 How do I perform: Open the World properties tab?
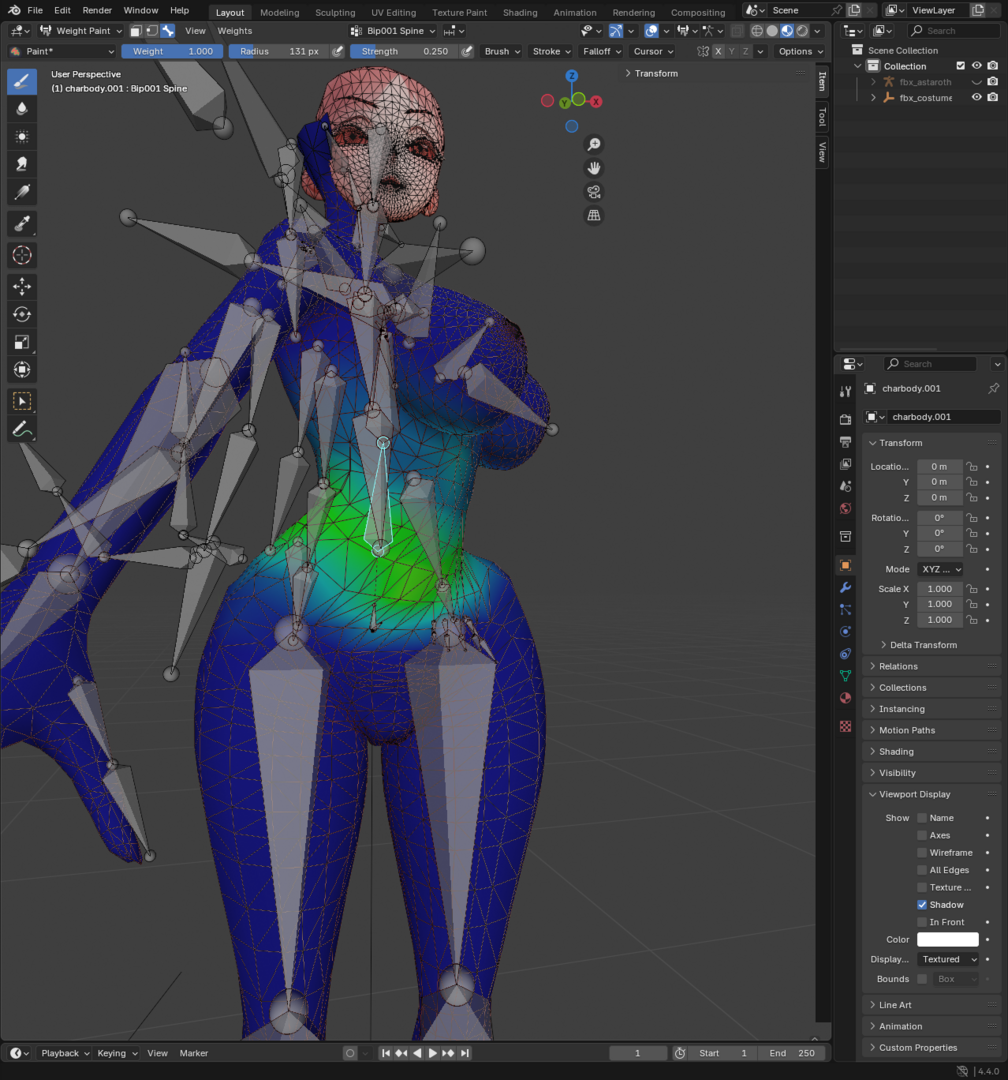tap(845, 509)
